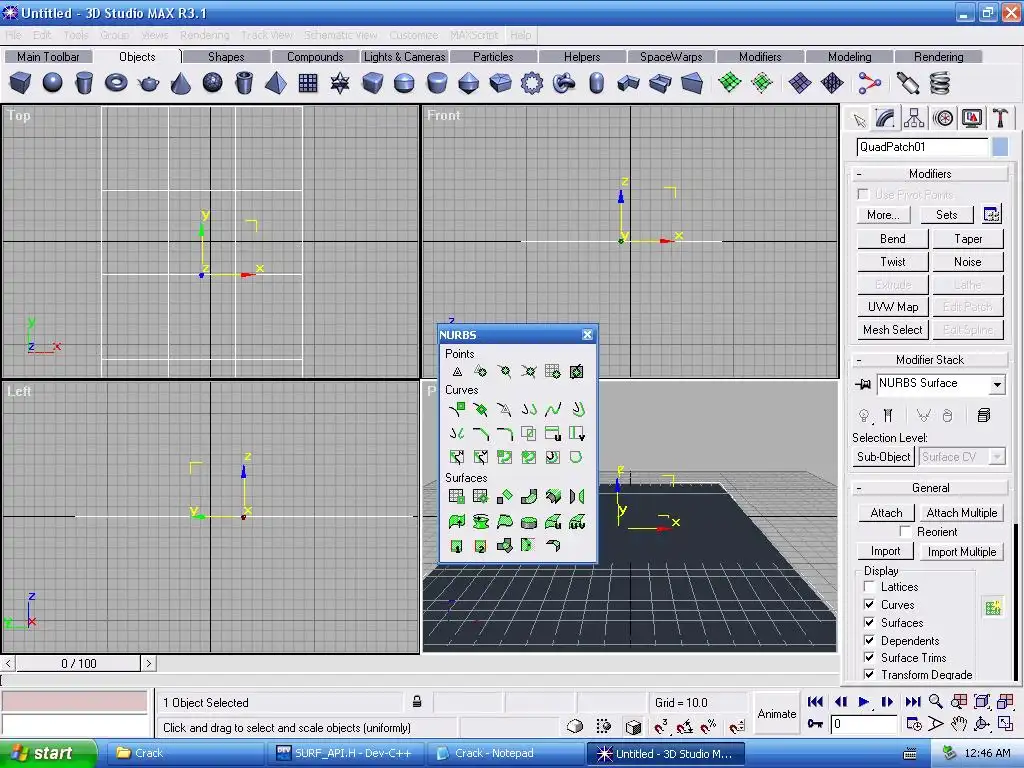Open the Create command panel arrow tab
This screenshot has width=1024, height=768.
pyautogui.click(x=859, y=120)
